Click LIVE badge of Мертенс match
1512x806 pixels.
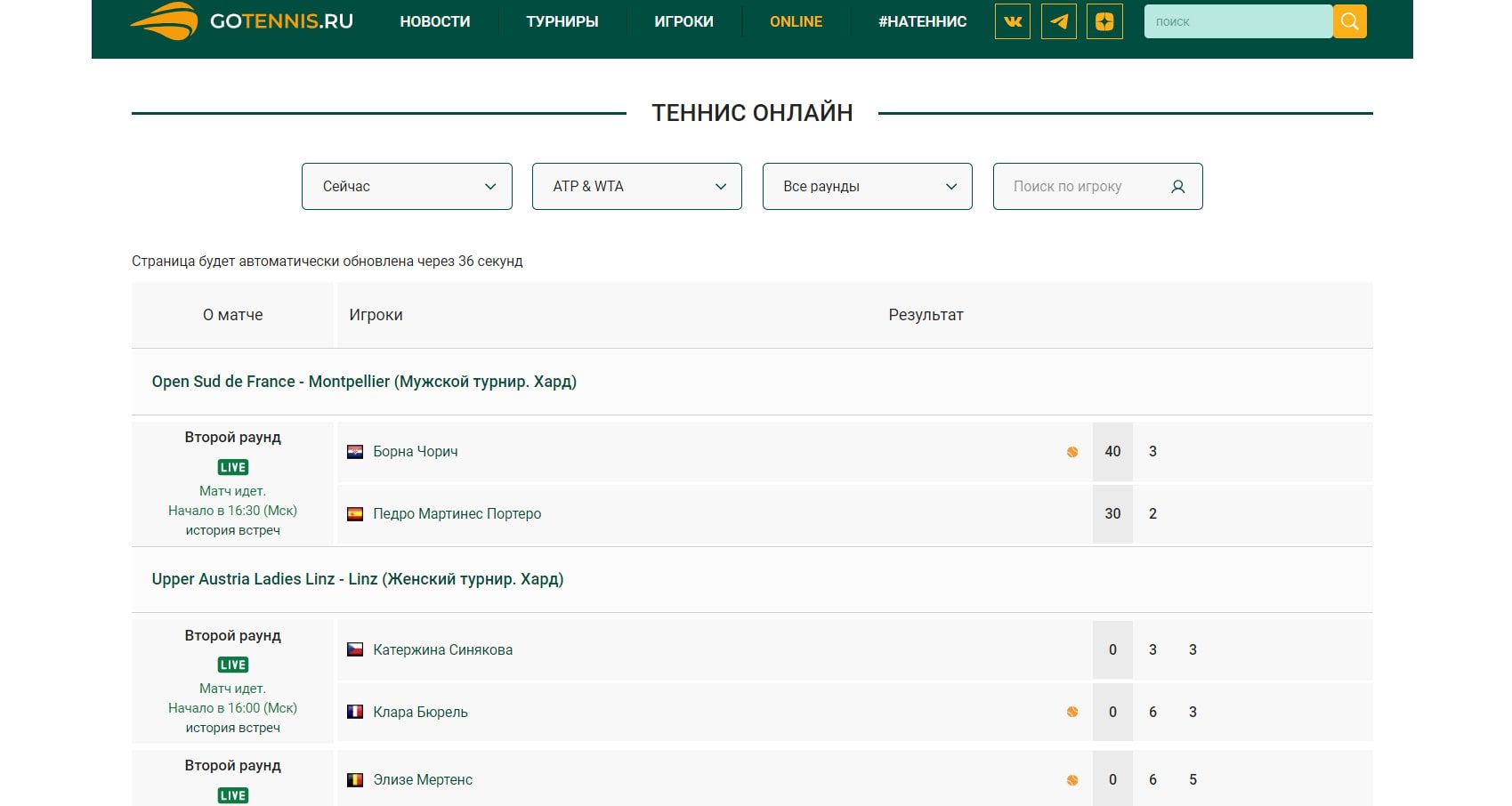[x=233, y=795]
